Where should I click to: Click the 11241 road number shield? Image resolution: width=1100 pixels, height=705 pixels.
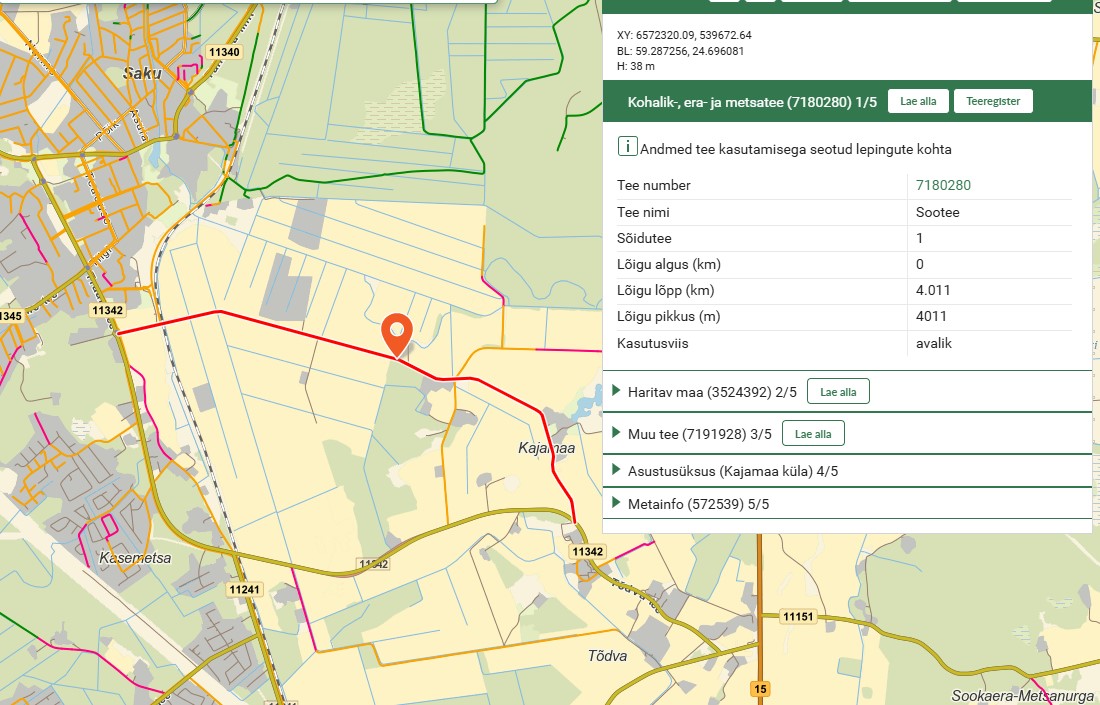point(244,590)
